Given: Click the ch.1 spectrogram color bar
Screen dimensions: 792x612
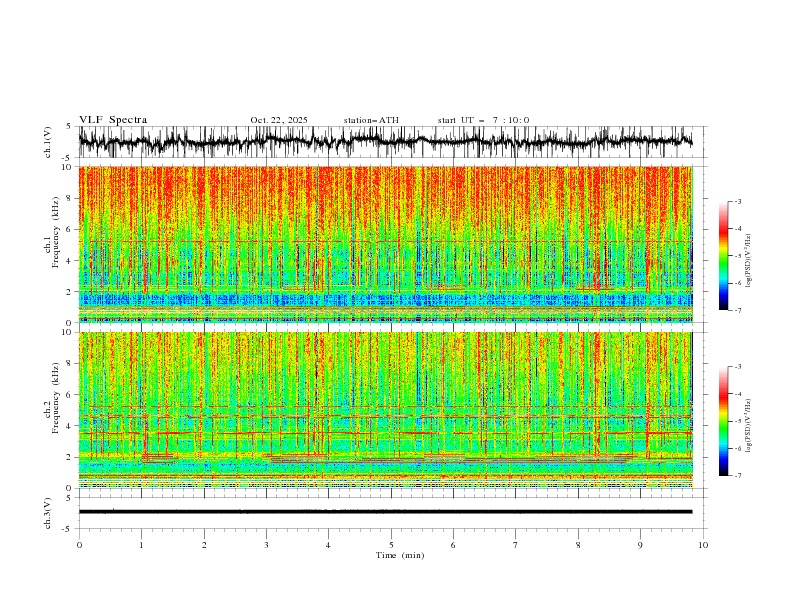Looking at the screenshot, I should click(x=723, y=256).
